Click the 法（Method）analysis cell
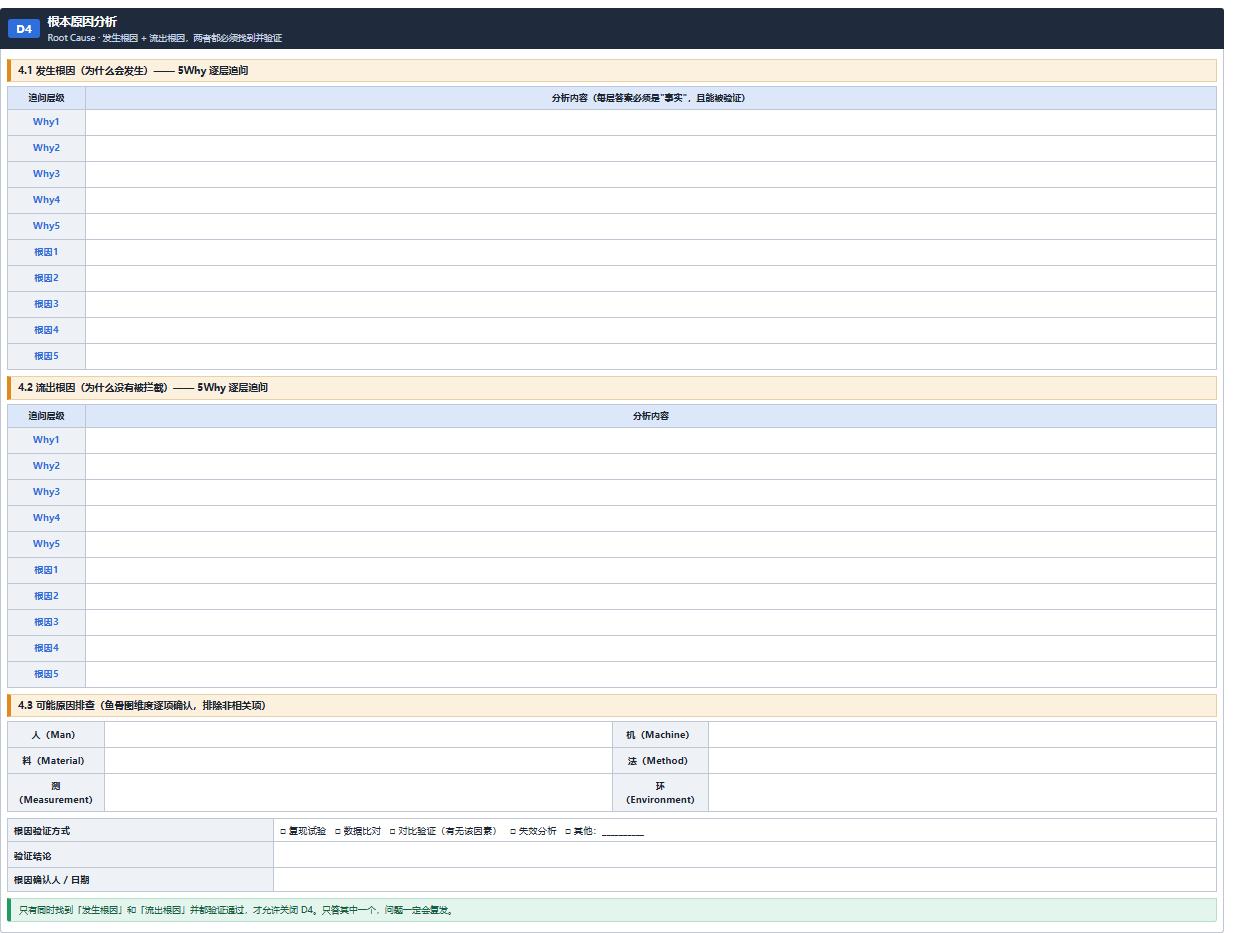Viewport: 1240px width, 933px height. pos(962,761)
